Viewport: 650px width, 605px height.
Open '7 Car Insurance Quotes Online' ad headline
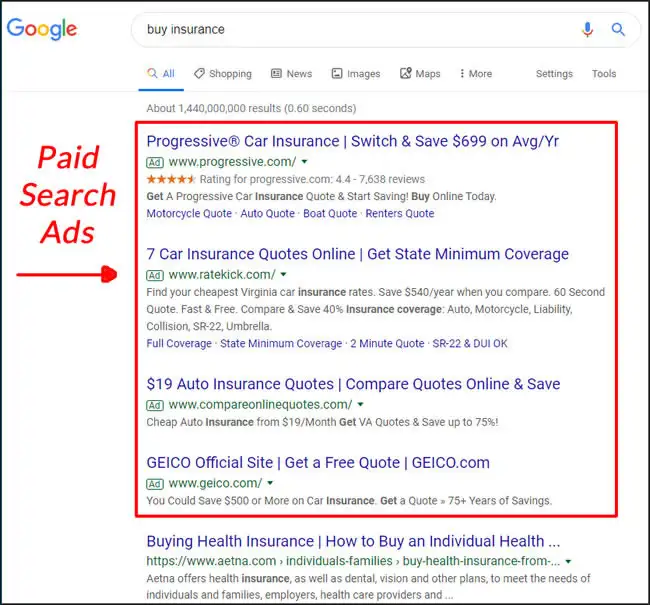[x=357, y=254]
